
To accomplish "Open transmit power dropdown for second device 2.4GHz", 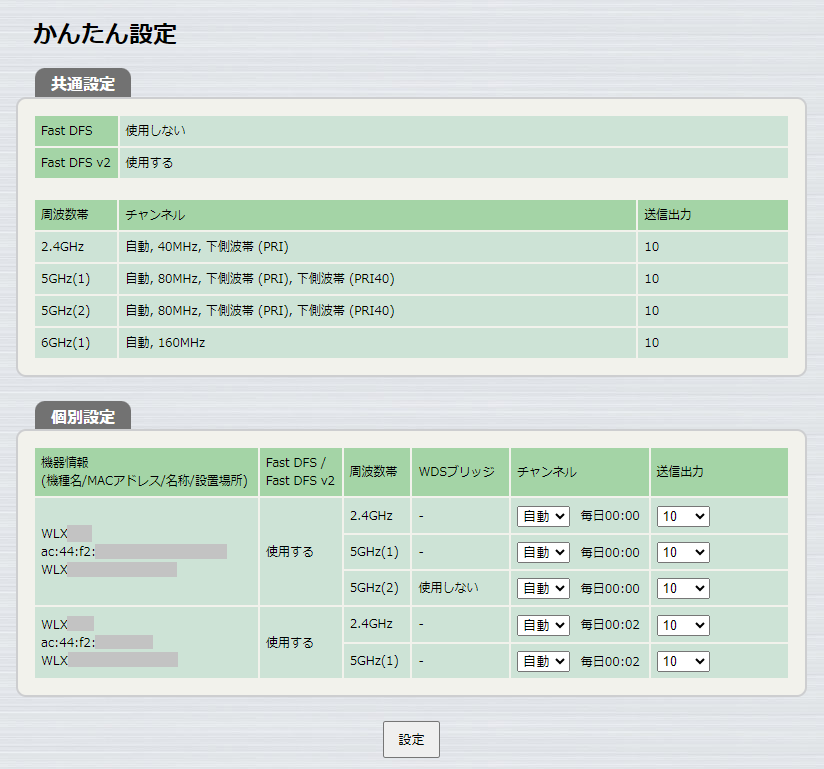I will (x=683, y=625).
